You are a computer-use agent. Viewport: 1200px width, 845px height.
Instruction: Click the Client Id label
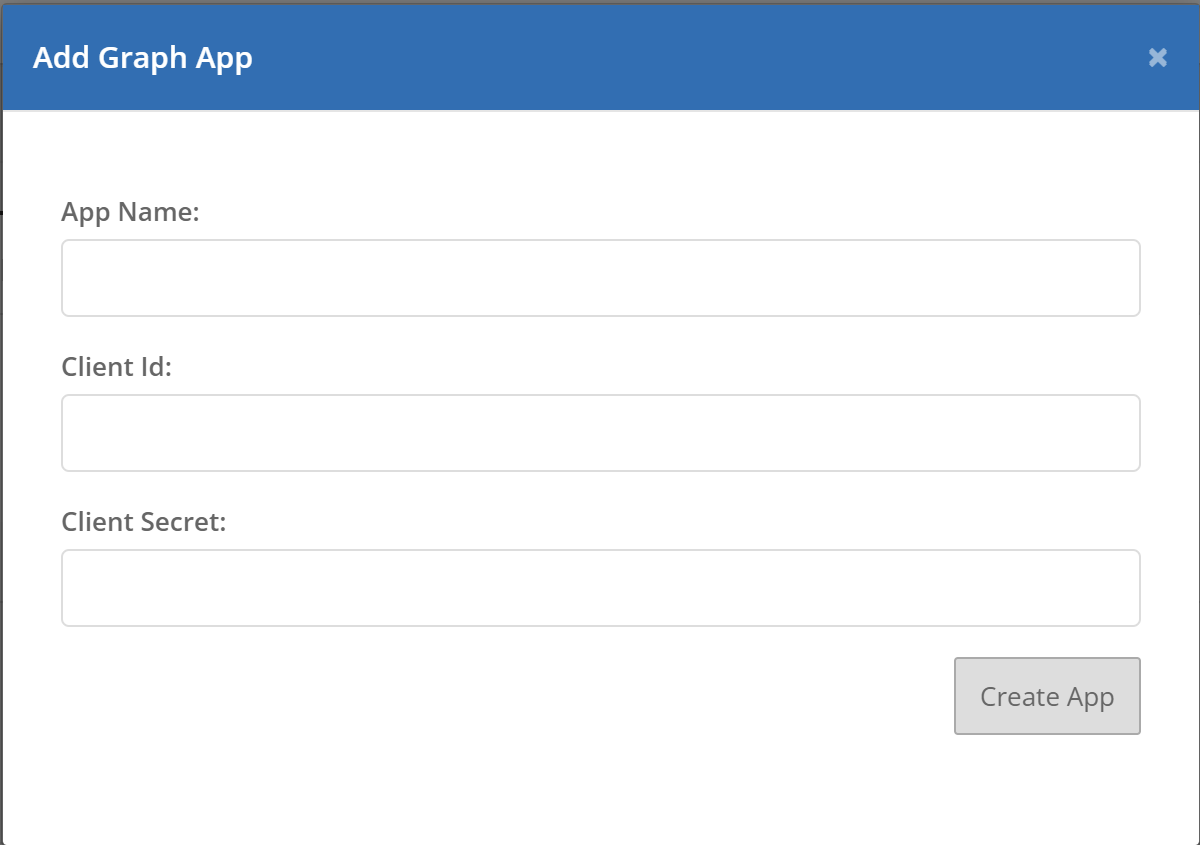tap(117, 366)
